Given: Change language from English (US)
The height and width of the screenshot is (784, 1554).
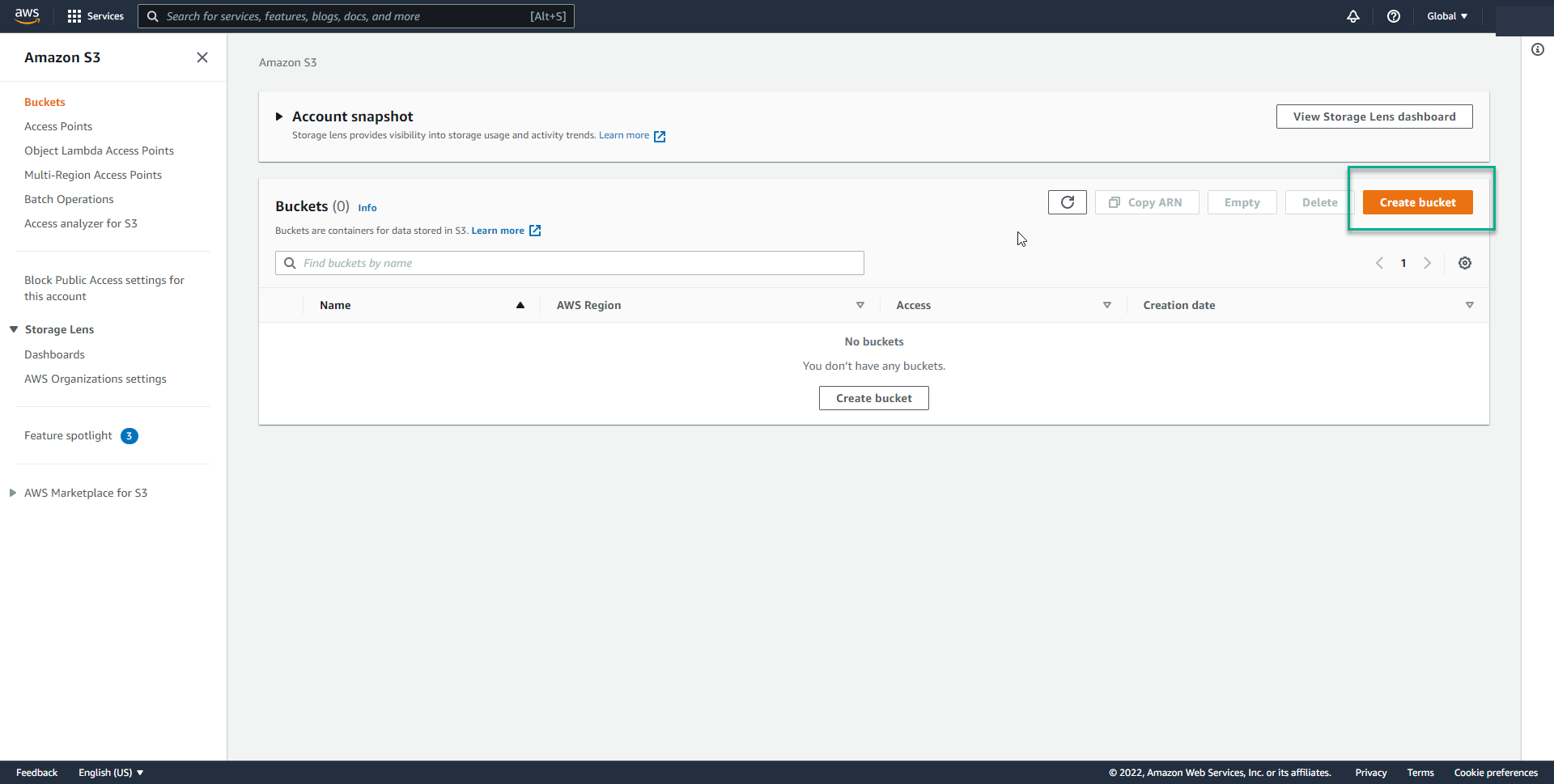Looking at the screenshot, I should [x=111, y=773].
